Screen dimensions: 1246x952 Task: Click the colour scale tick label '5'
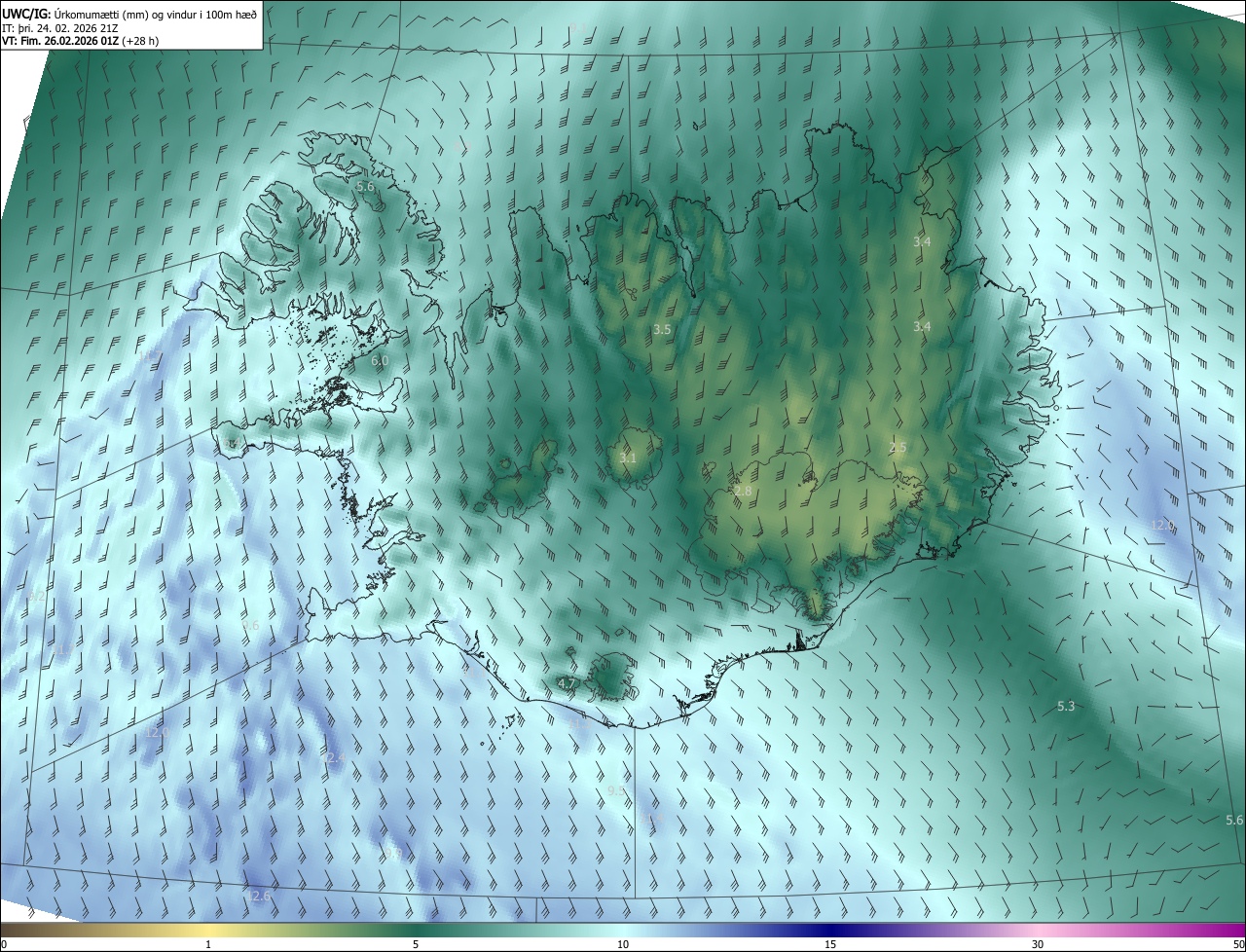(x=416, y=944)
